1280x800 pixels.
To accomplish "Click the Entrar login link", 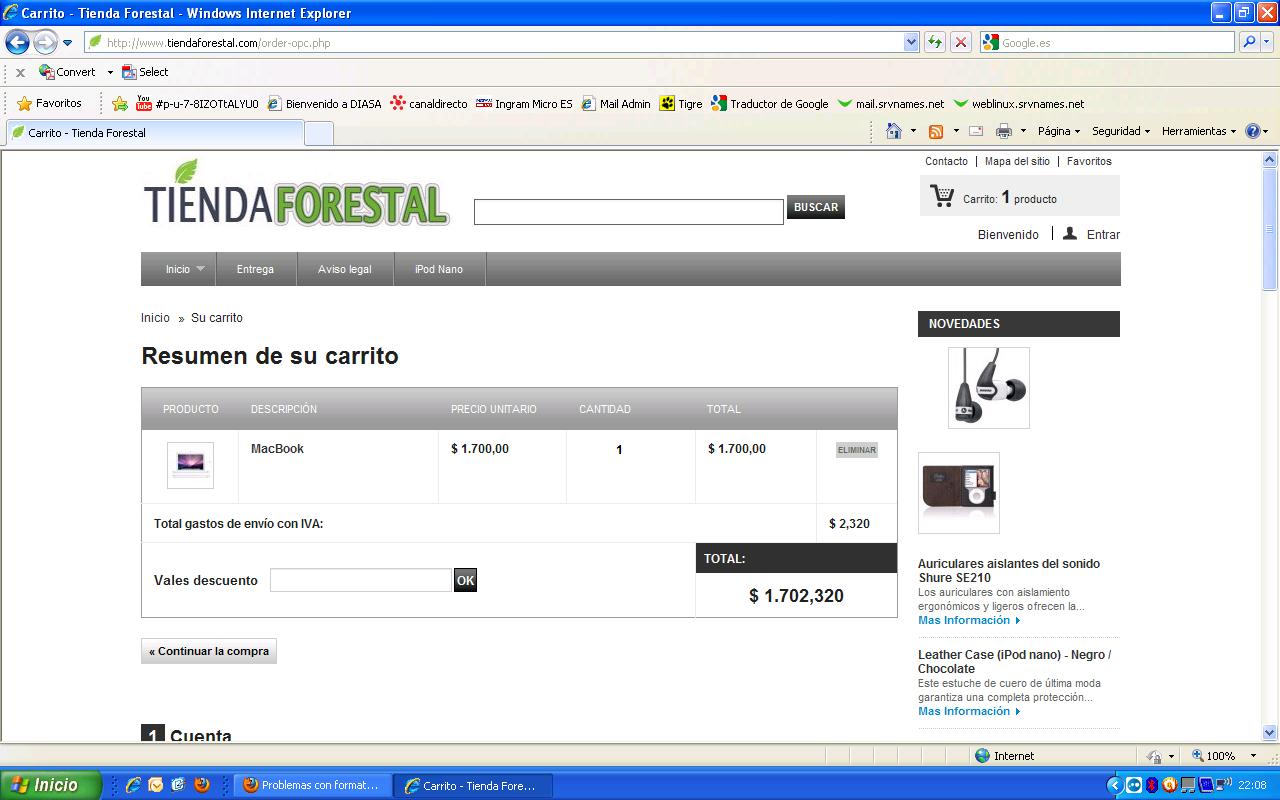I will click(x=1103, y=235).
